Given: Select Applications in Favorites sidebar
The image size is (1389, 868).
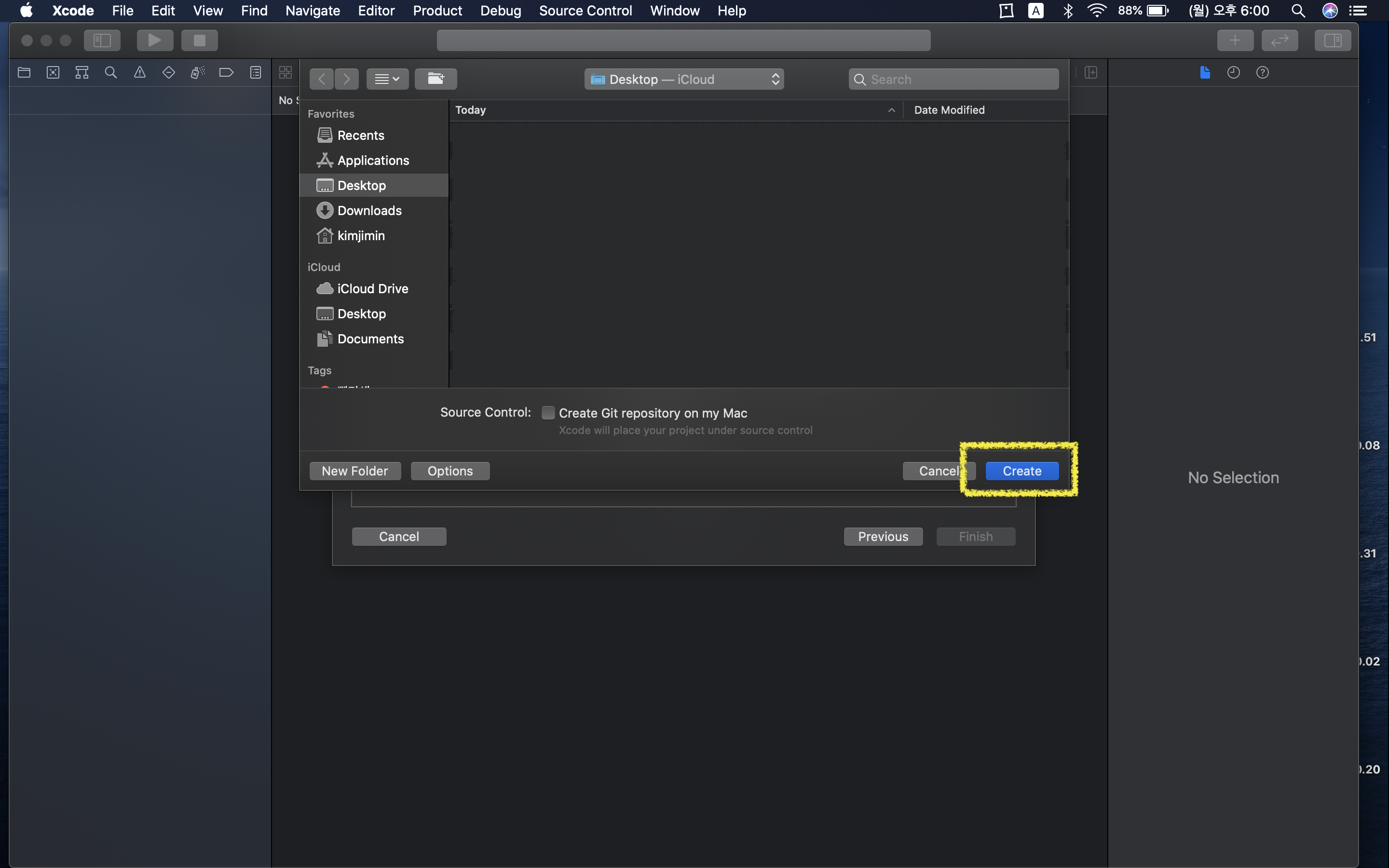Looking at the screenshot, I should point(374,160).
